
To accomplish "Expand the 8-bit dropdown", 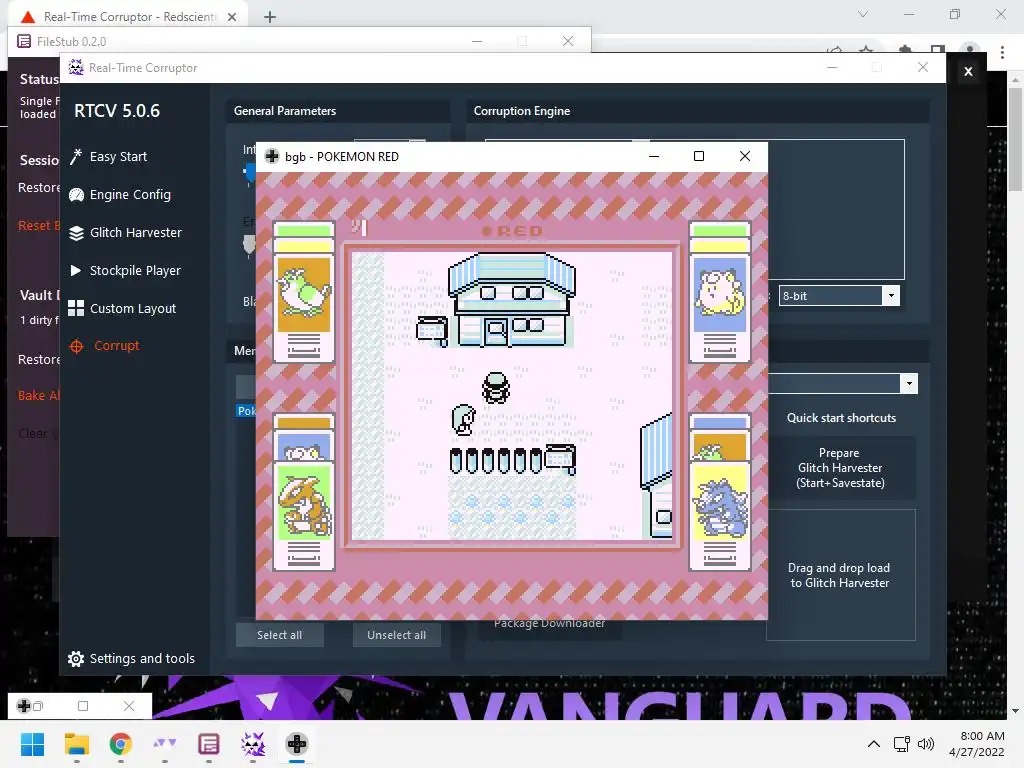I will point(891,296).
